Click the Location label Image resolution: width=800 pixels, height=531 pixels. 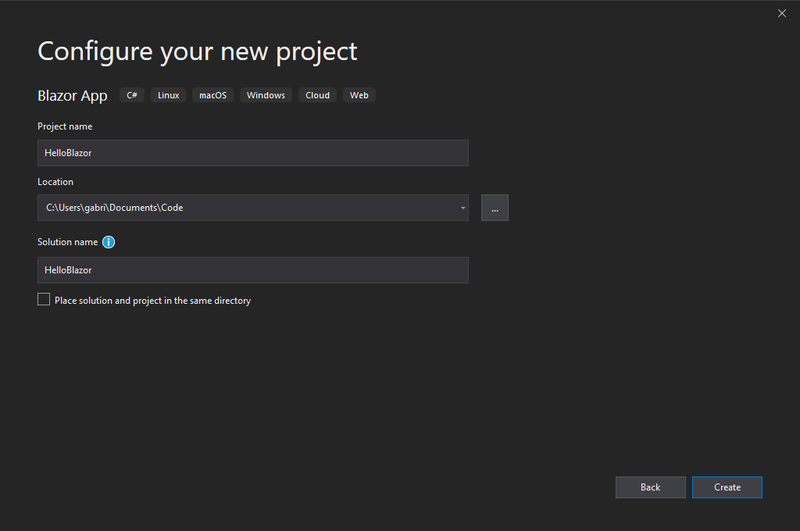click(x=56, y=182)
